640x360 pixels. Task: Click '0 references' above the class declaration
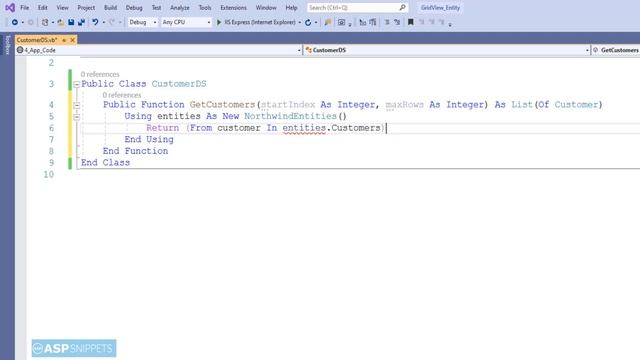pyautogui.click(x=100, y=74)
